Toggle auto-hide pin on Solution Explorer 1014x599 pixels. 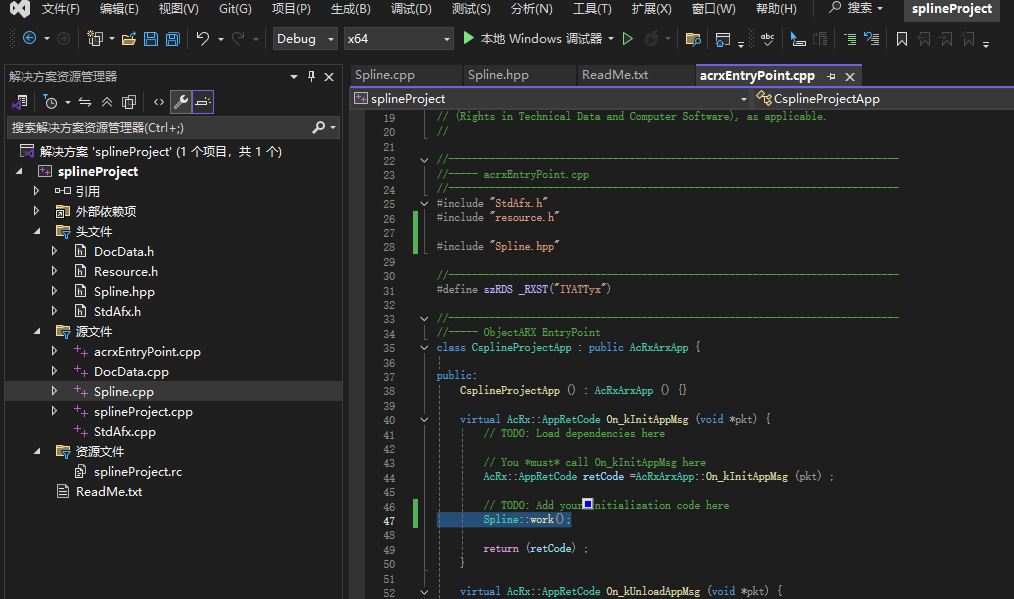311,76
